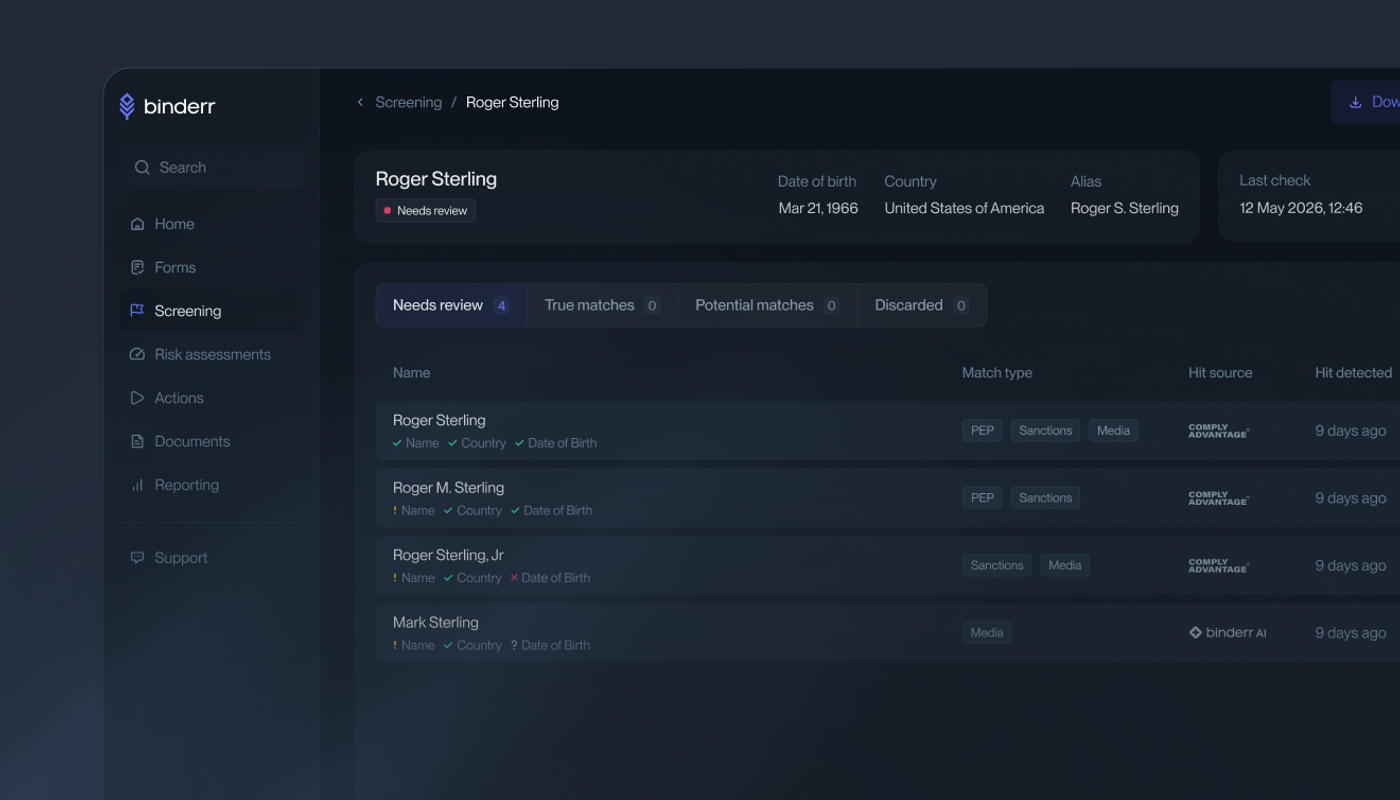Open the Roger Sterling match row
Screen dimensions: 1400x800
(x=888, y=431)
